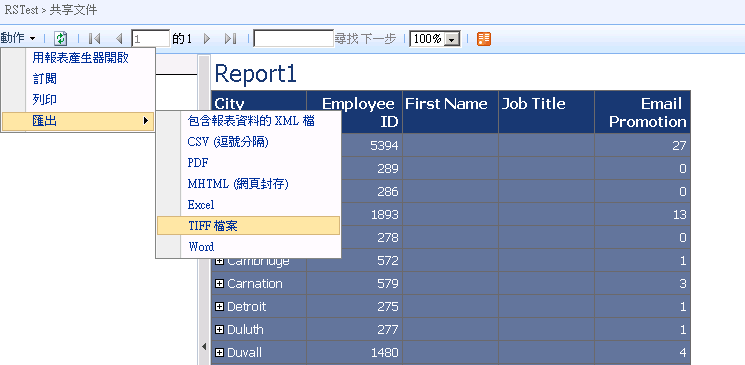Jump to last page icon

click(x=230, y=38)
